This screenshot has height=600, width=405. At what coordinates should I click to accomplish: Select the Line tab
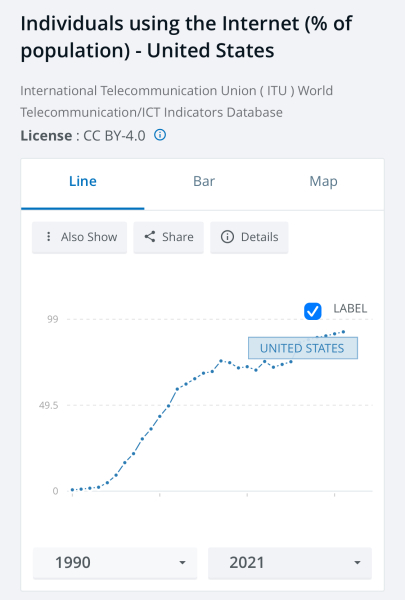click(x=83, y=181)
